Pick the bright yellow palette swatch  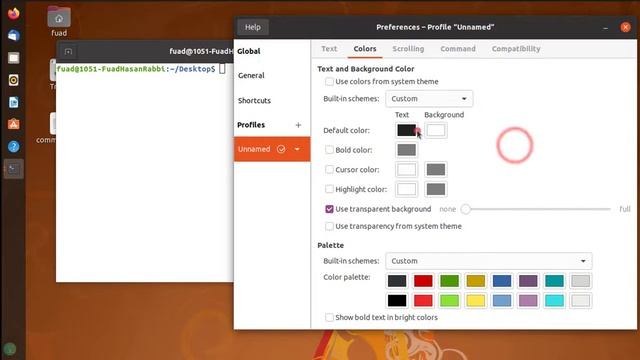476,301
